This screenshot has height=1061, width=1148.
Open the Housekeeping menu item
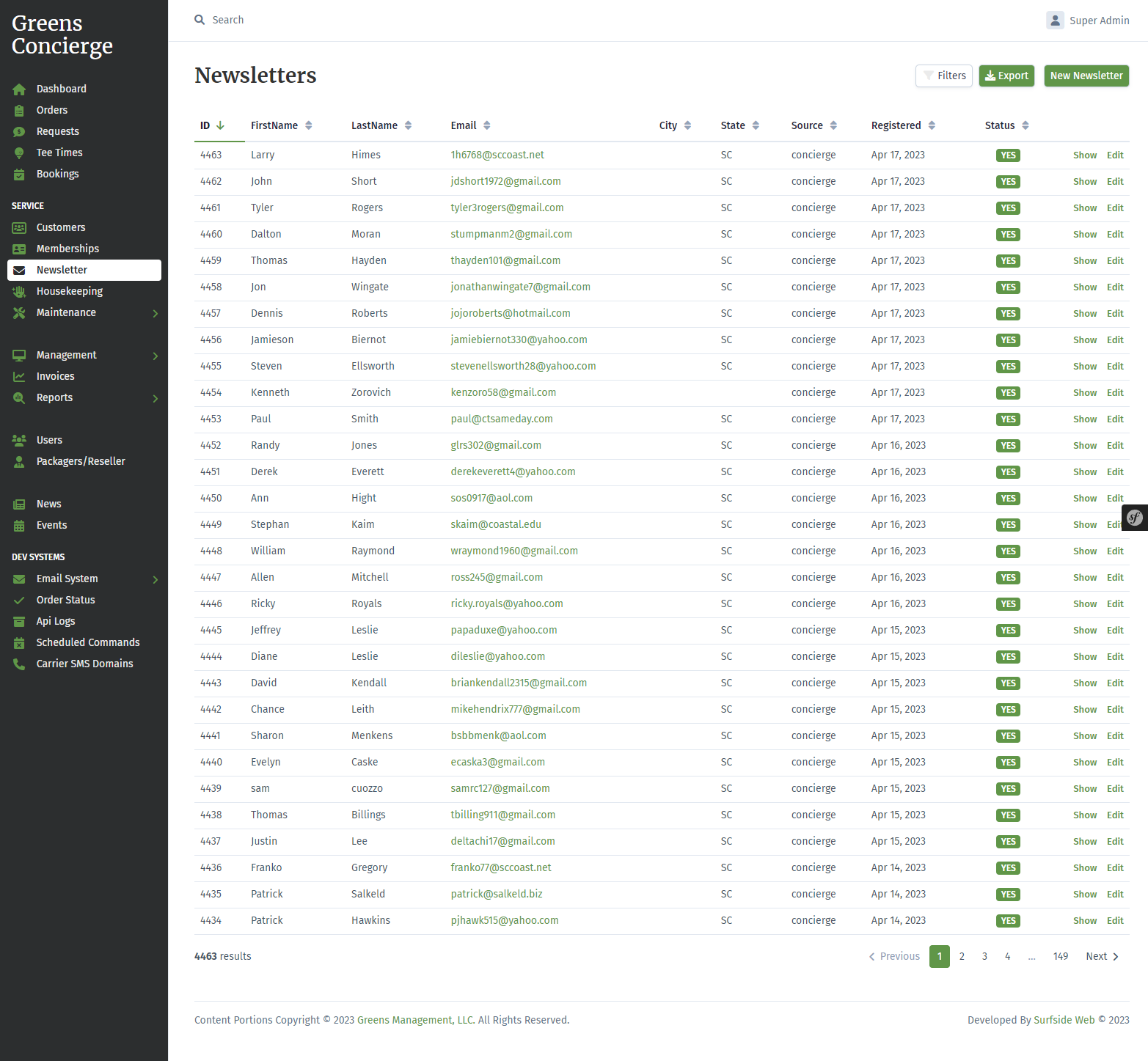pyautogui.click(x=84, y=292)
